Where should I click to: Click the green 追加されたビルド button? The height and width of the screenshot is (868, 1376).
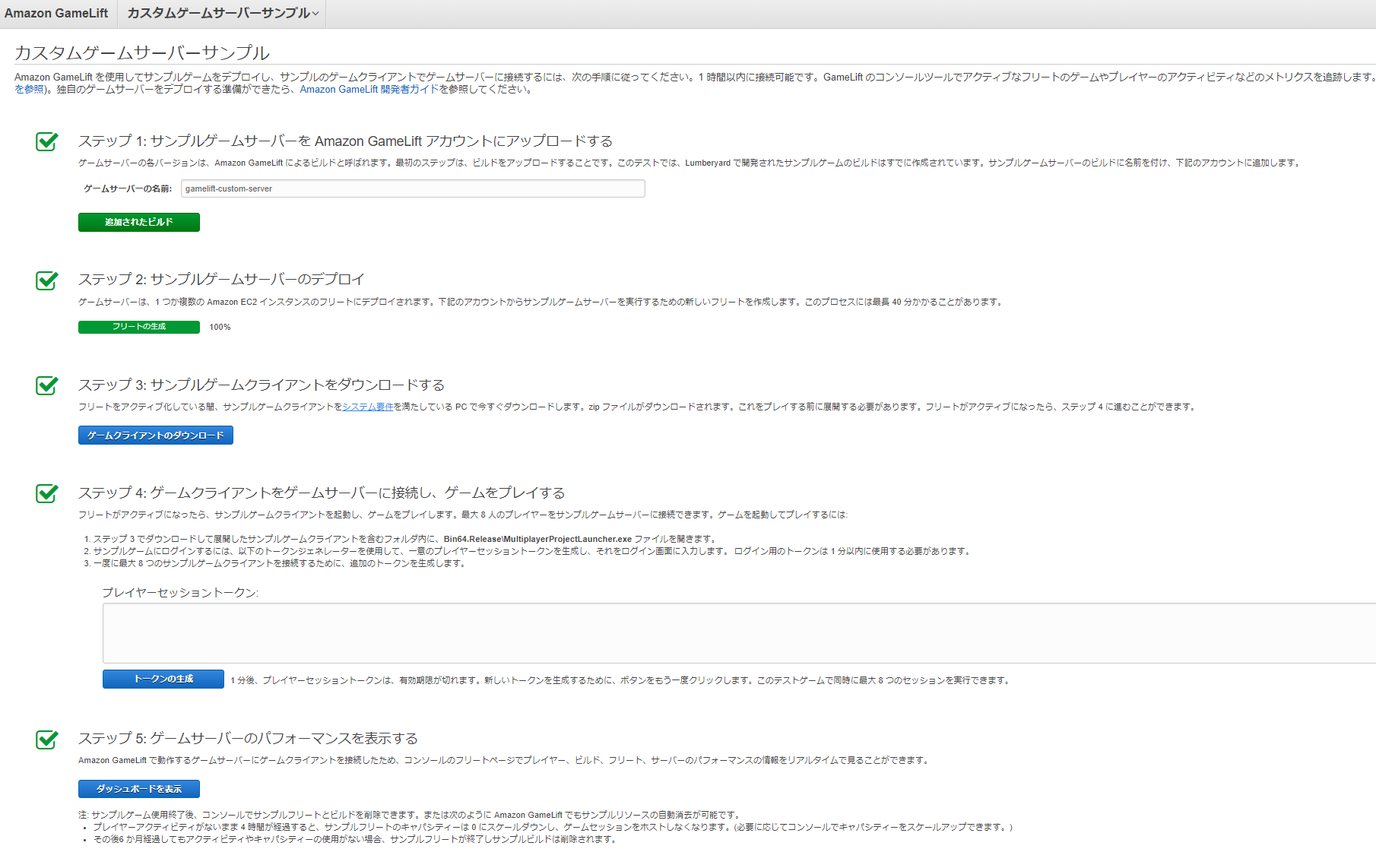point(139,222)
